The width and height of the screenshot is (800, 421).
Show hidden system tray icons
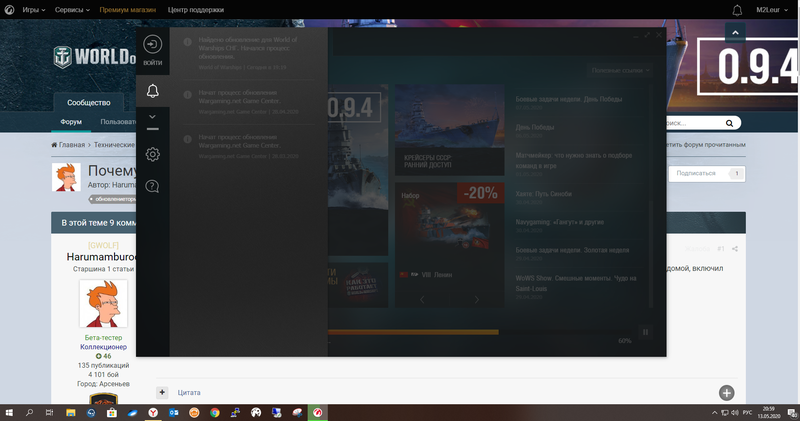click(x=714, y=413)
